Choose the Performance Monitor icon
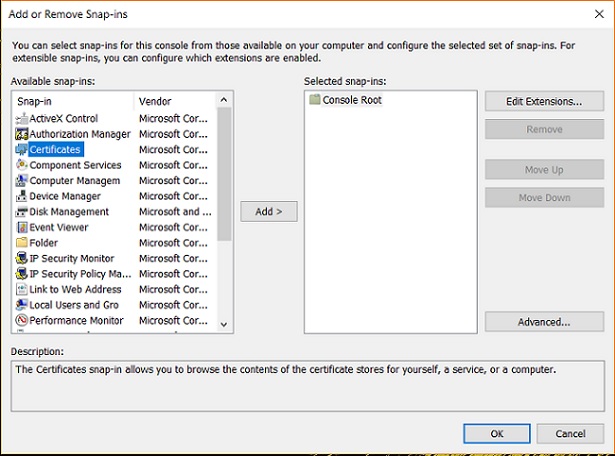615x456 pixels. [22, 320]
